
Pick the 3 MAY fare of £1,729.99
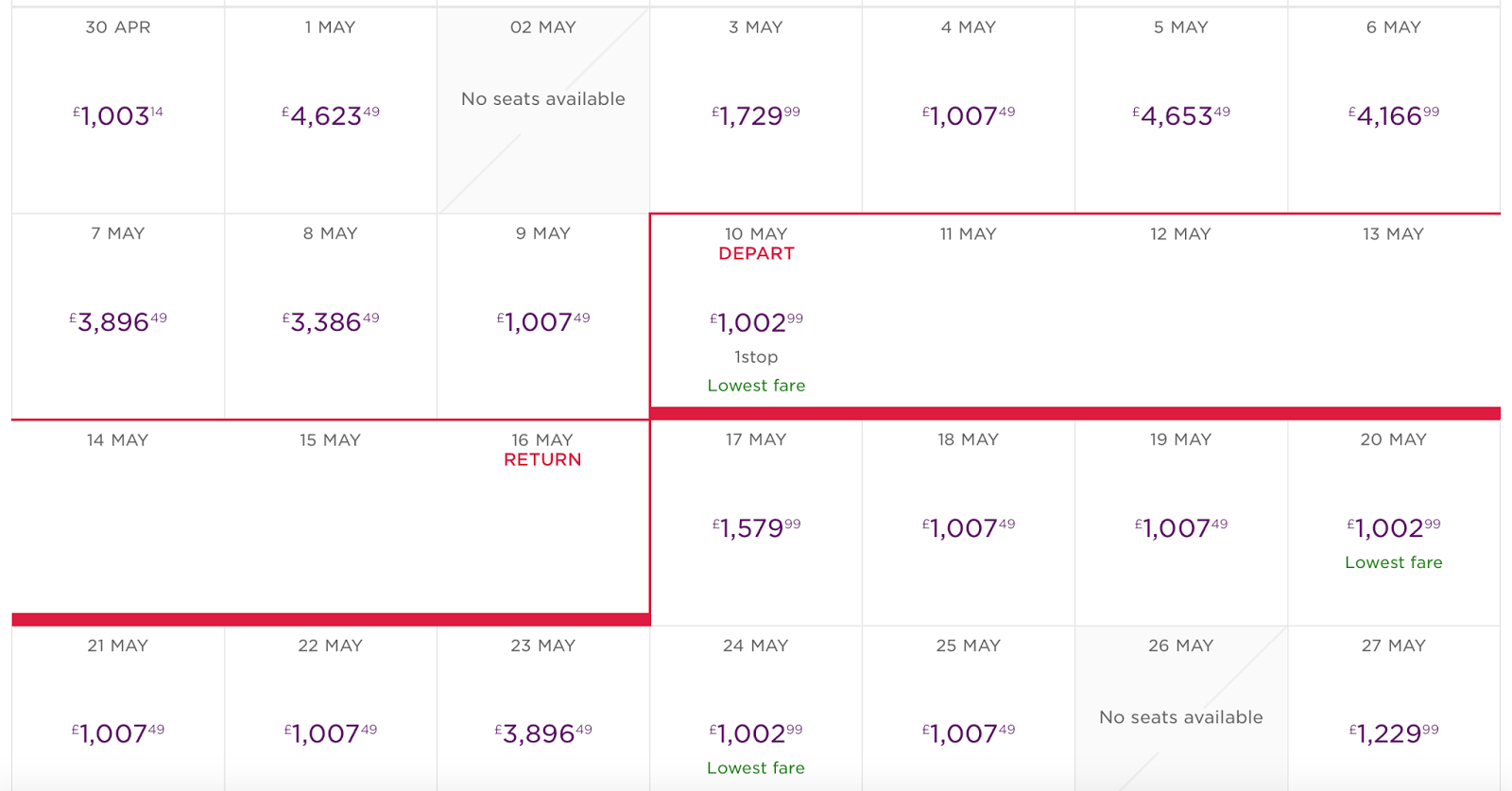[756, 110]
